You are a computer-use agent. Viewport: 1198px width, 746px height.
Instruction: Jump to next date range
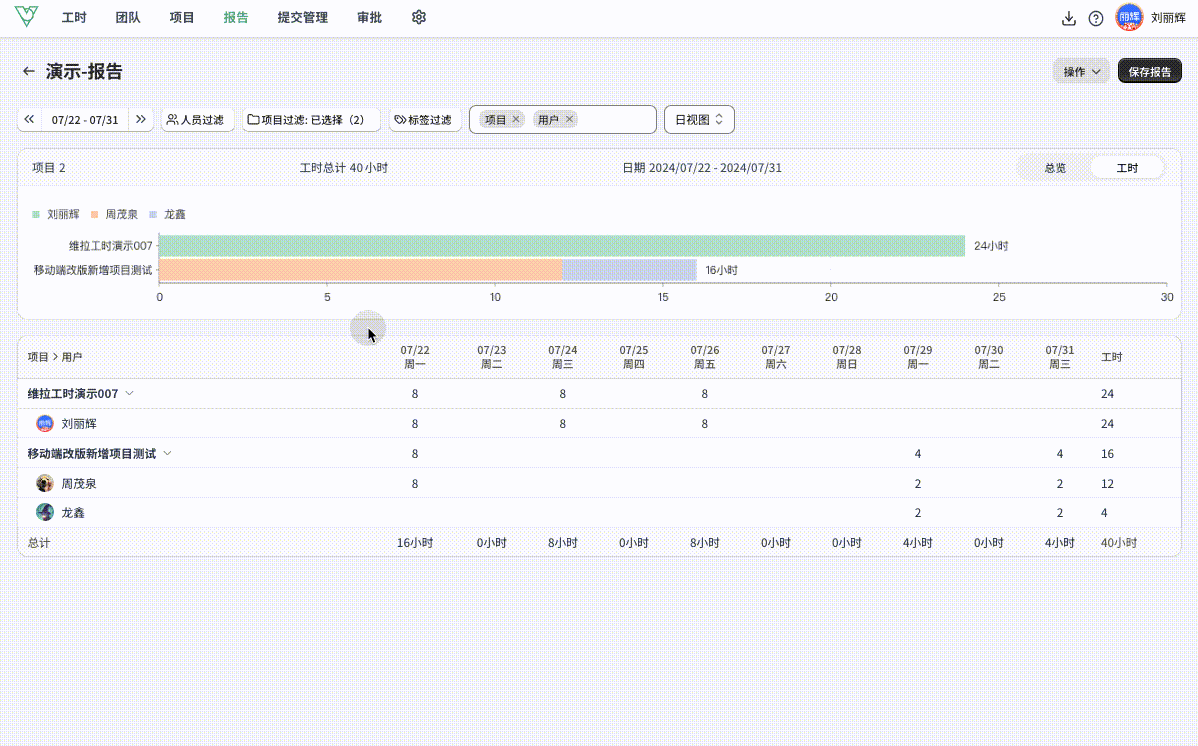141,119
